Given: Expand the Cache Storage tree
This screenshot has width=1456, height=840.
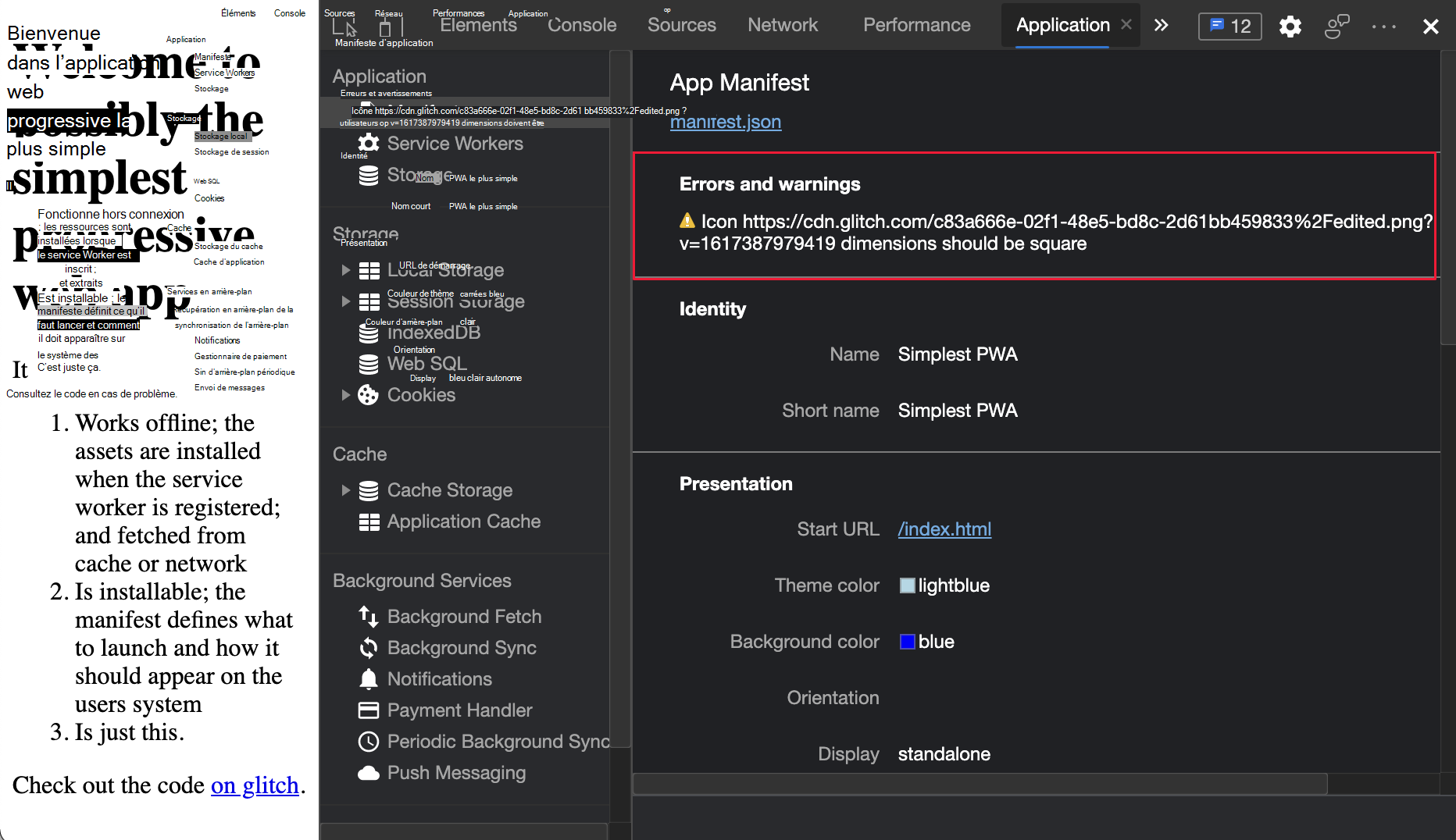Looking at the screenshot, I should [345, 490].
